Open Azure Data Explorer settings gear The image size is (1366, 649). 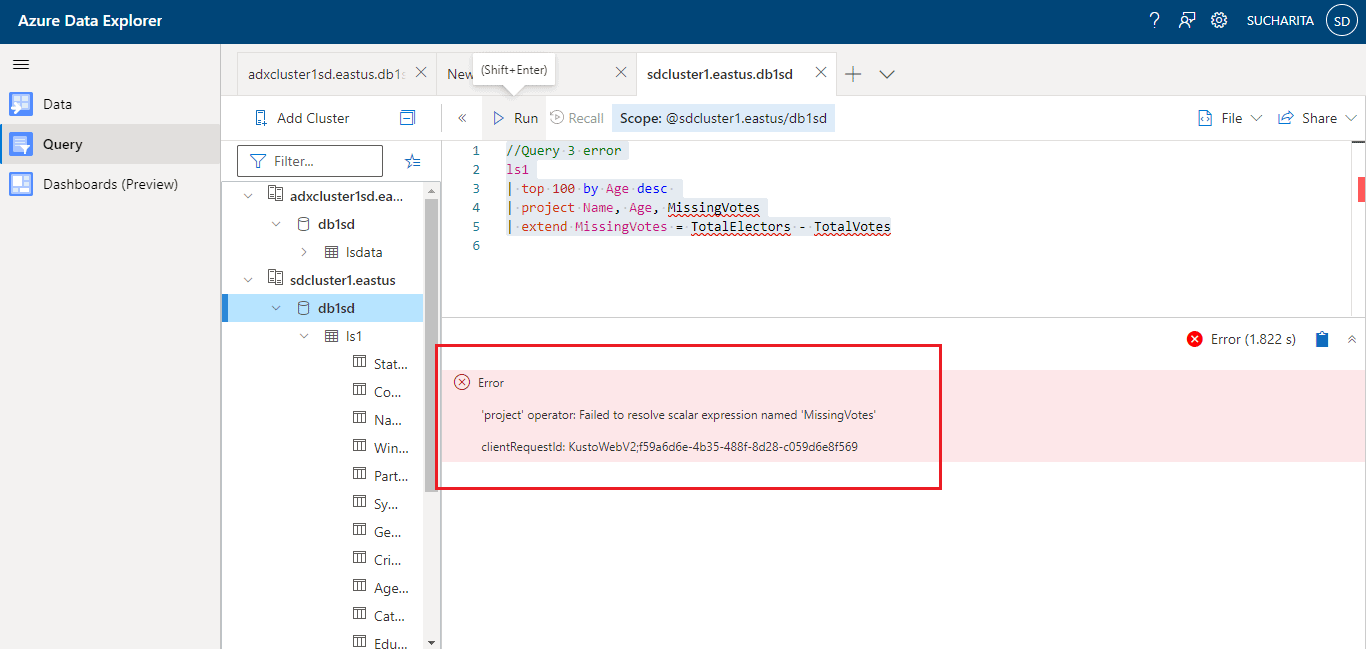pyautogui.click(x=1219, y=19)
